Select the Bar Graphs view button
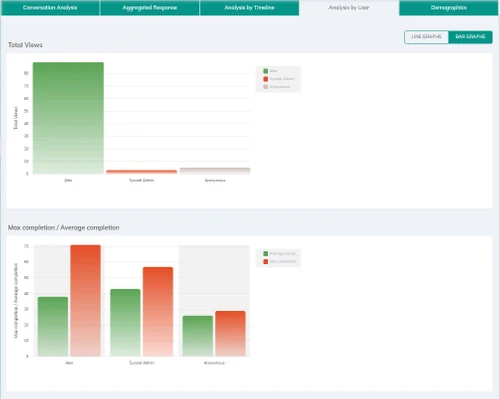Viewport: 500px width, 399px height. pyautogui.click(x=470, y=37)
